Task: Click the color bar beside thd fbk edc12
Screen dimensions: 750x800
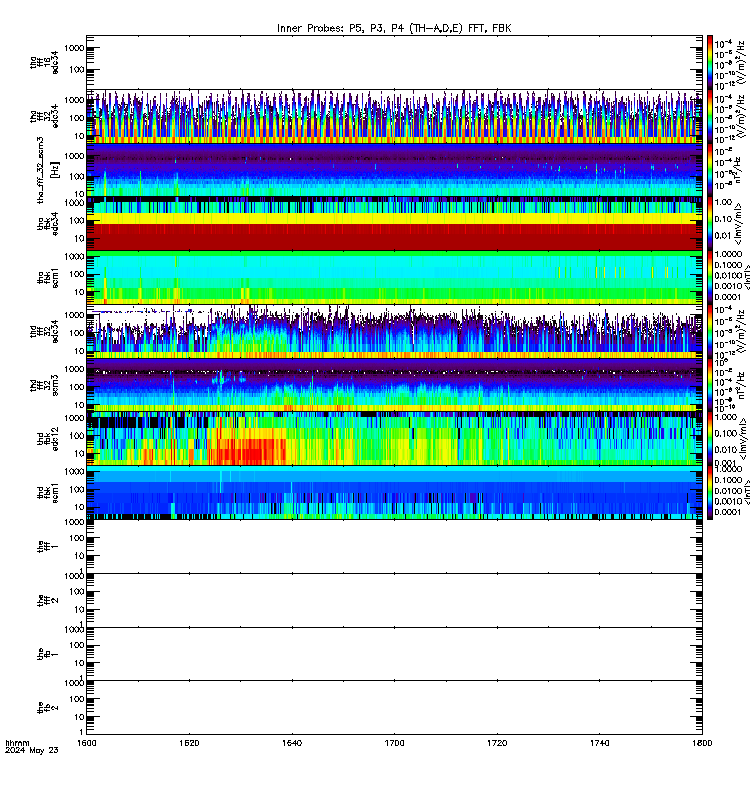Action: 710,439
